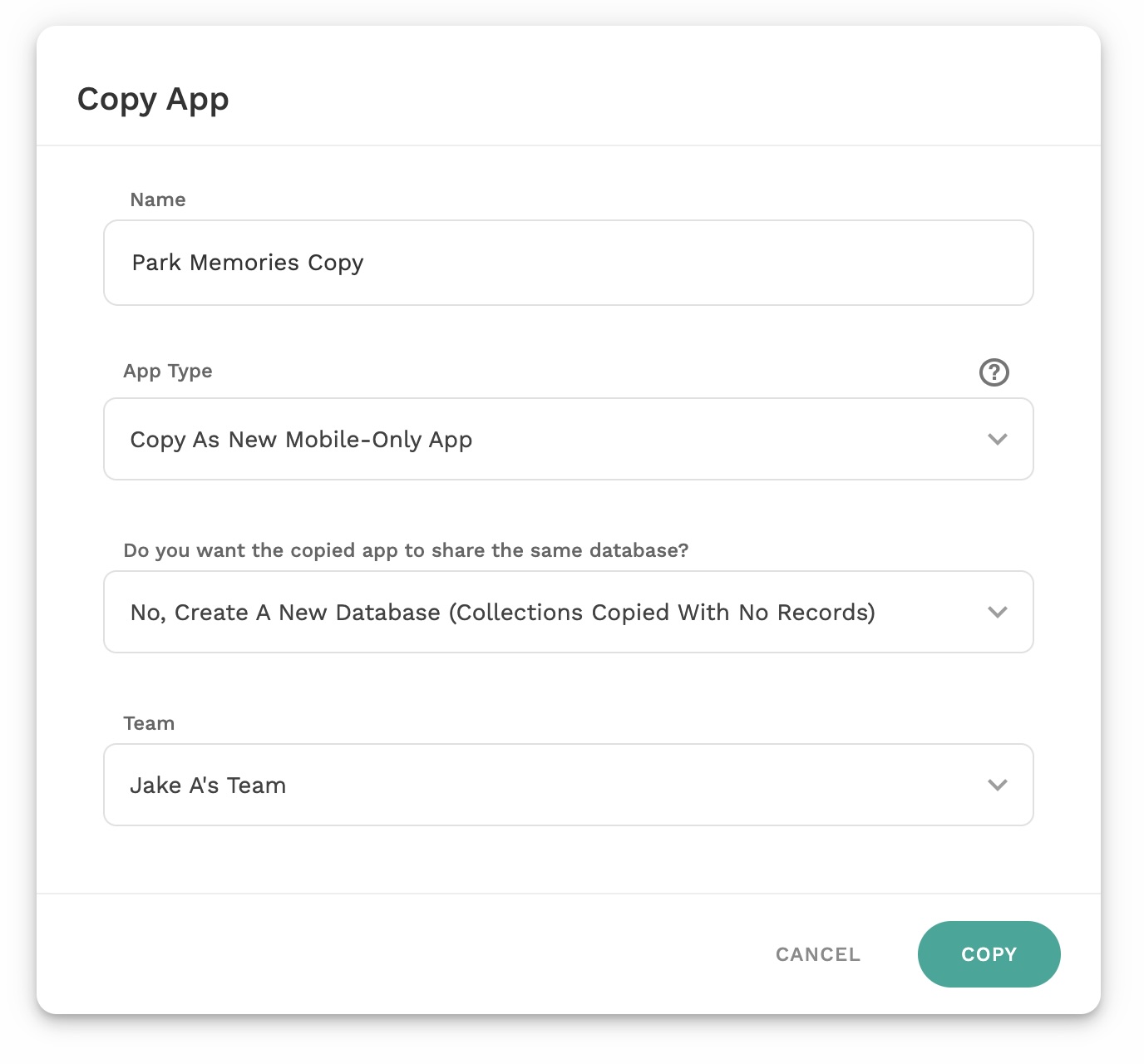
Task: Click the 'App Type' field label
Action: (168, 371)
